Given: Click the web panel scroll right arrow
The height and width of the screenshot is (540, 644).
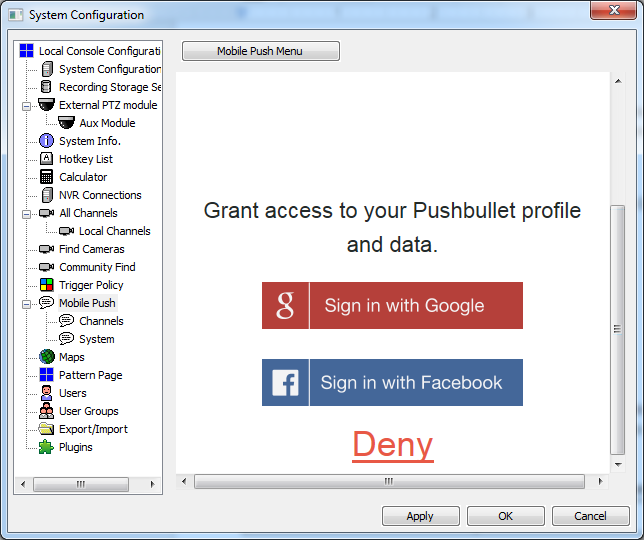Looking at the screenshot, I should [x=600, y=481].
